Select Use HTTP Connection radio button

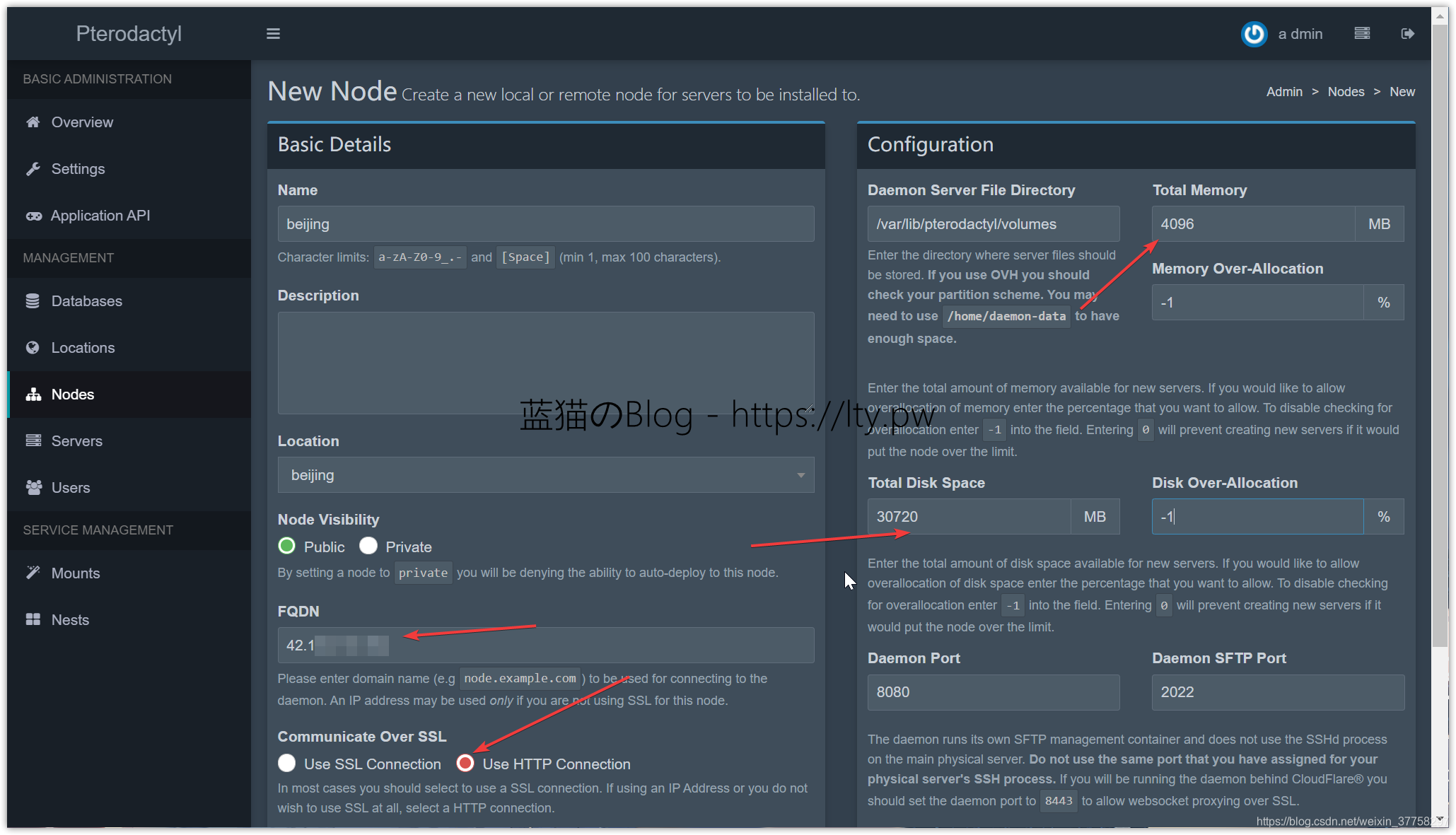[x=465, y=764]
